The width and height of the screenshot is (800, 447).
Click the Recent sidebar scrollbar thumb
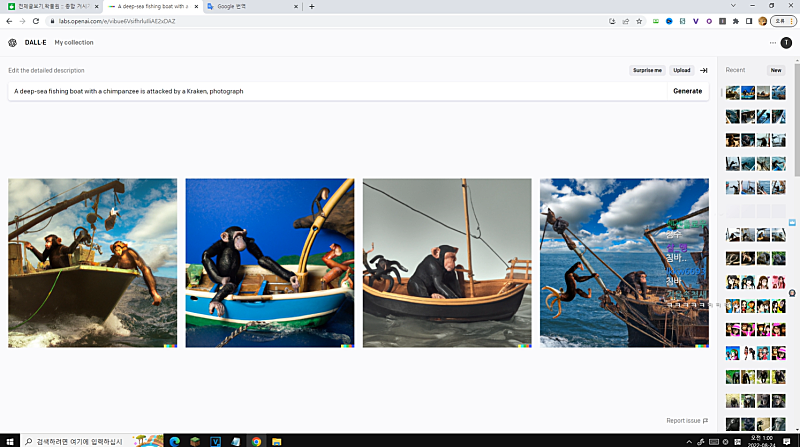coord(797,120)
